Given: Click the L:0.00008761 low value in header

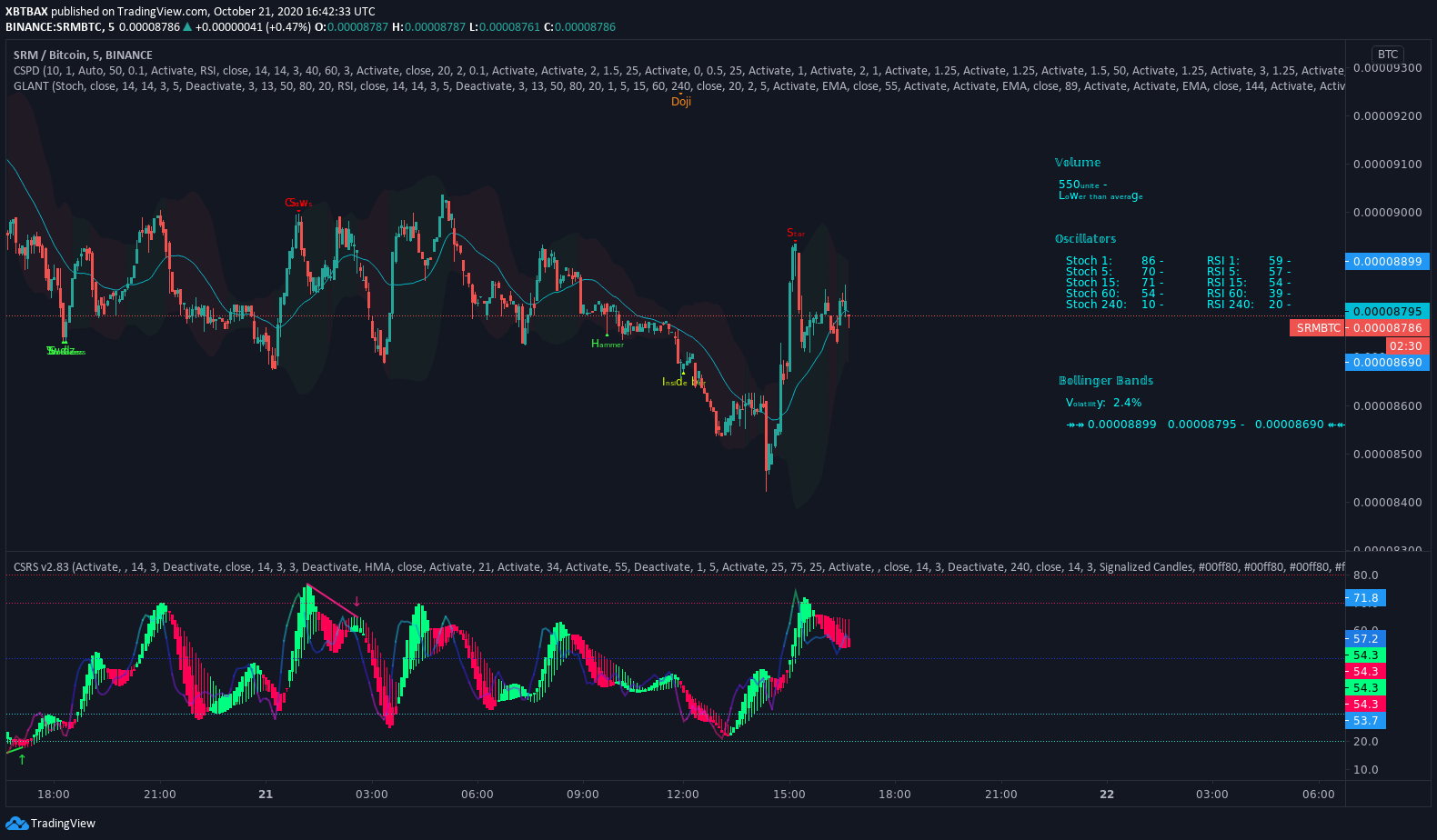Looking at the screenshot, I should [x=505, y=27].
